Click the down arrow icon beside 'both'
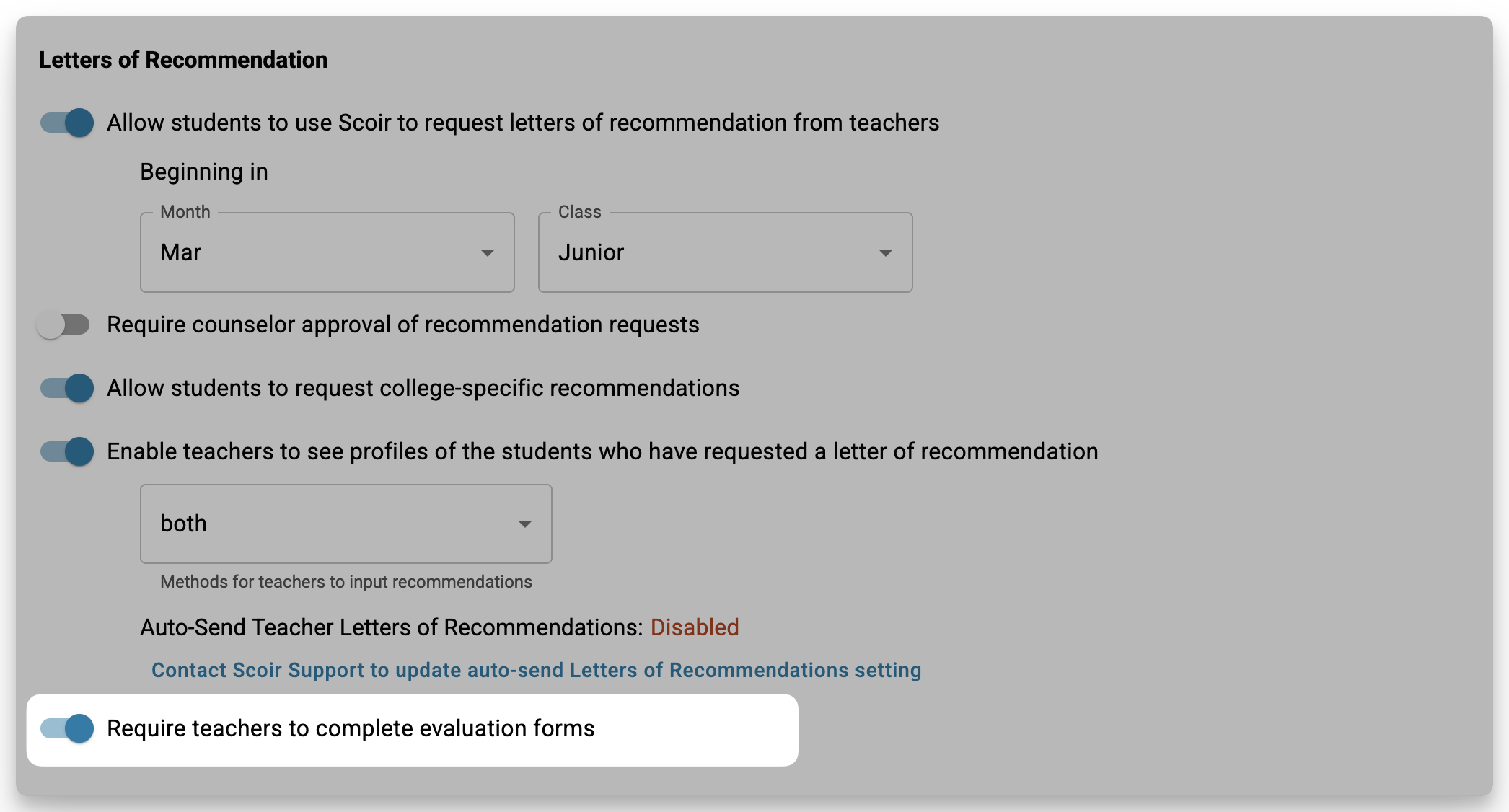Image resolution: width=1509 pixels, height=812 pixels. coord(525,524)
